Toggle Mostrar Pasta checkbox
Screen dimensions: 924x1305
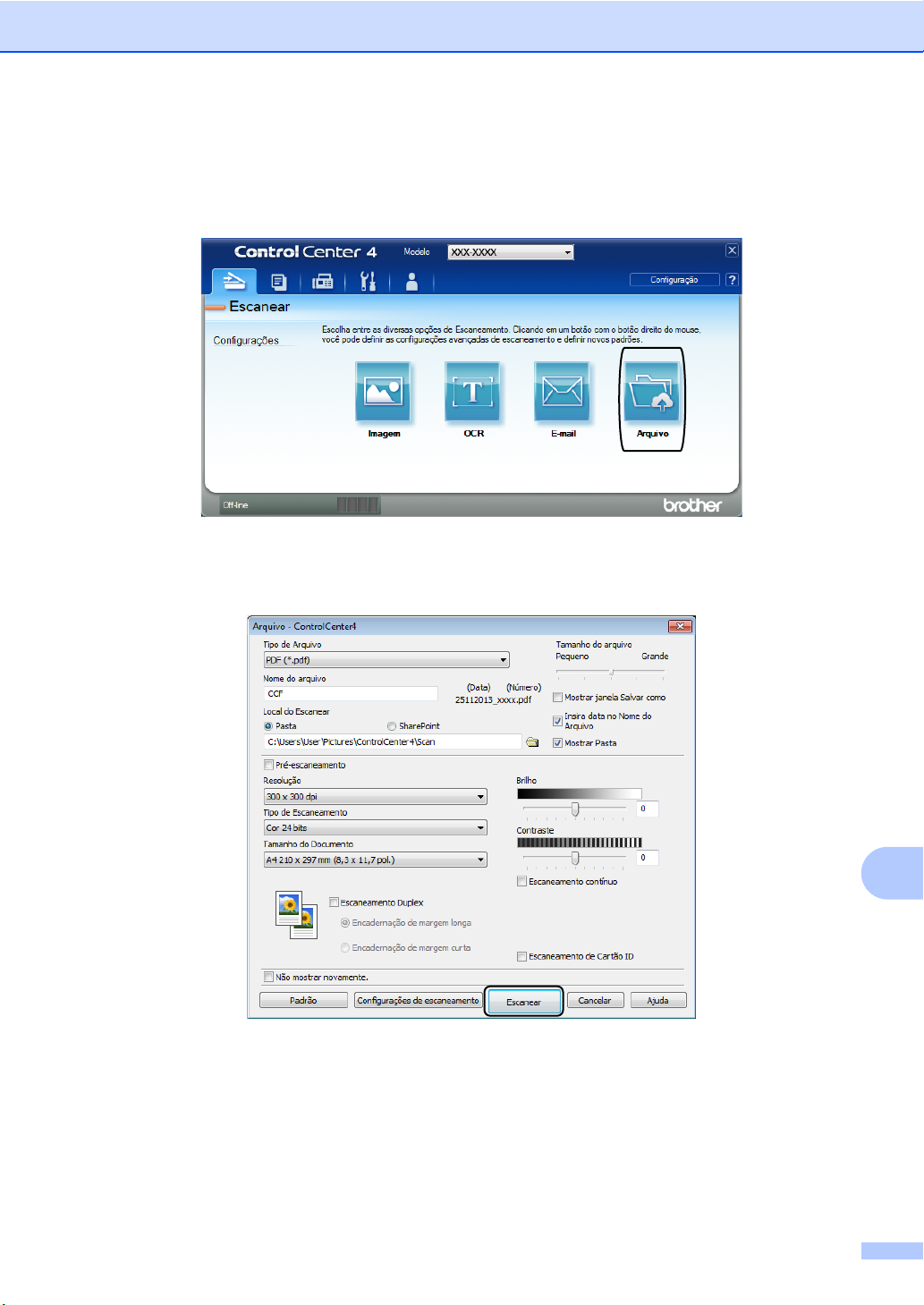(x=558, y=743)
